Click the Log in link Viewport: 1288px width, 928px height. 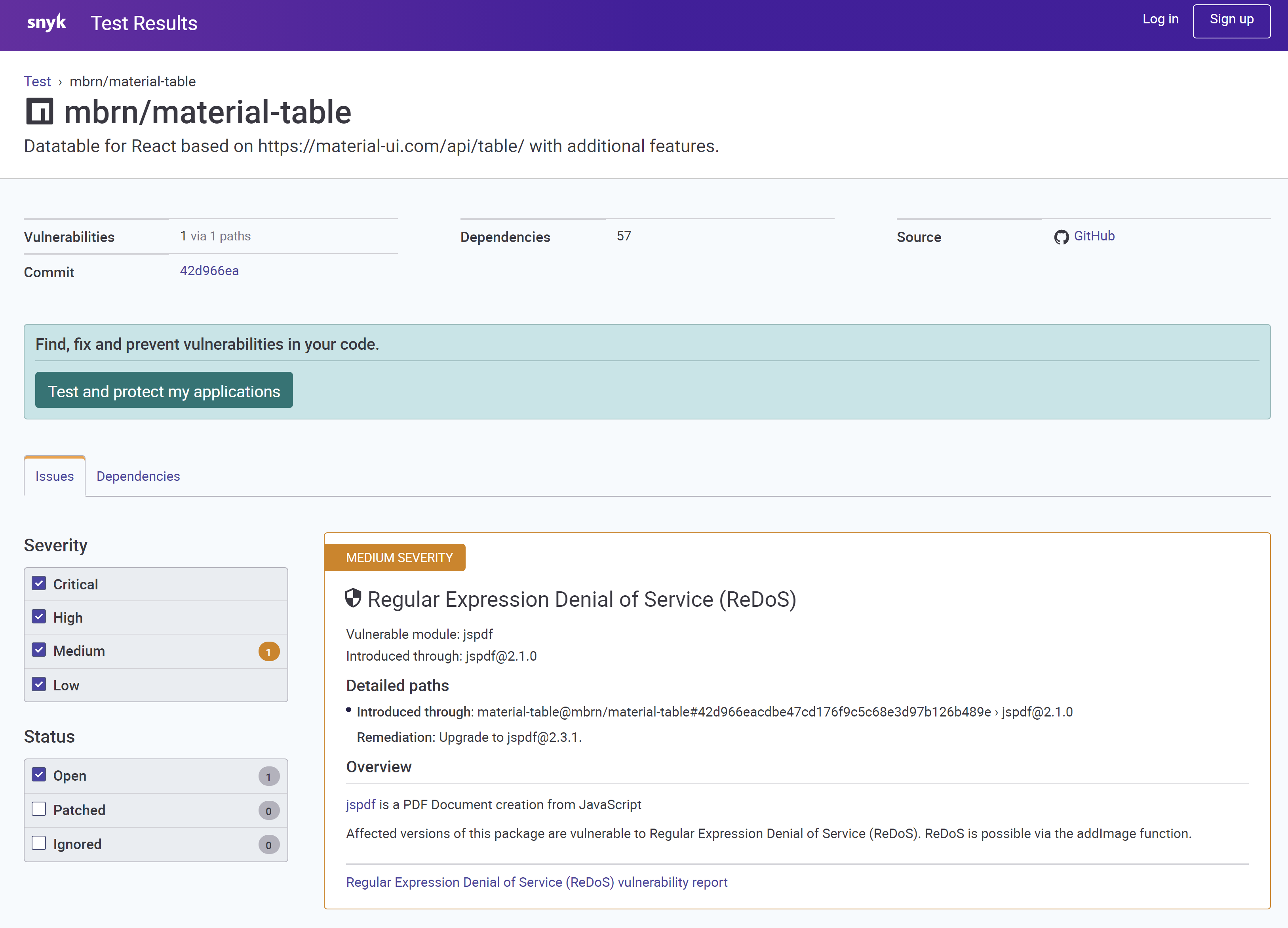click(1160, 19)
